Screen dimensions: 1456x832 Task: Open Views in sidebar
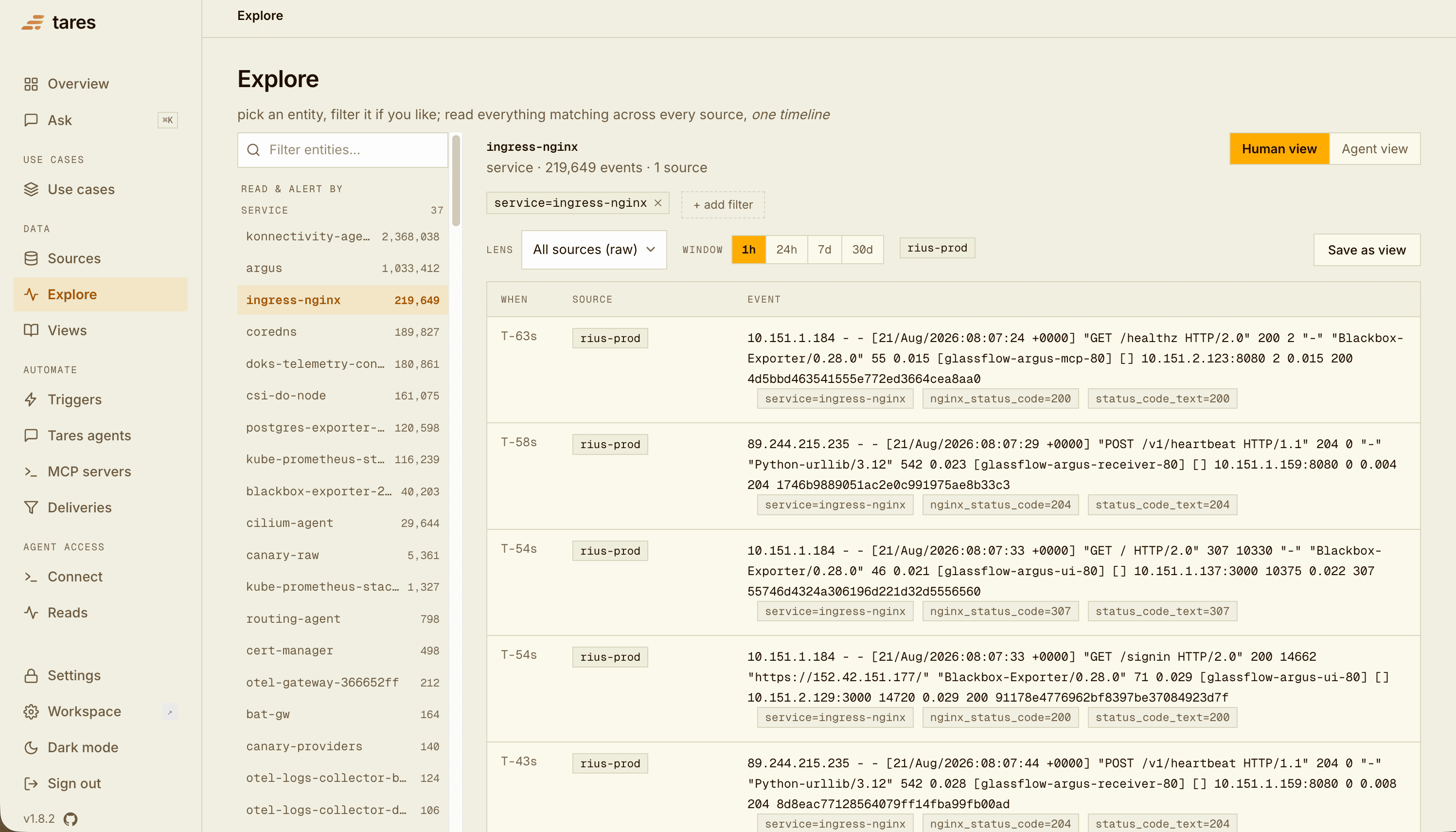pyautogui.click(x=101, y=330)
